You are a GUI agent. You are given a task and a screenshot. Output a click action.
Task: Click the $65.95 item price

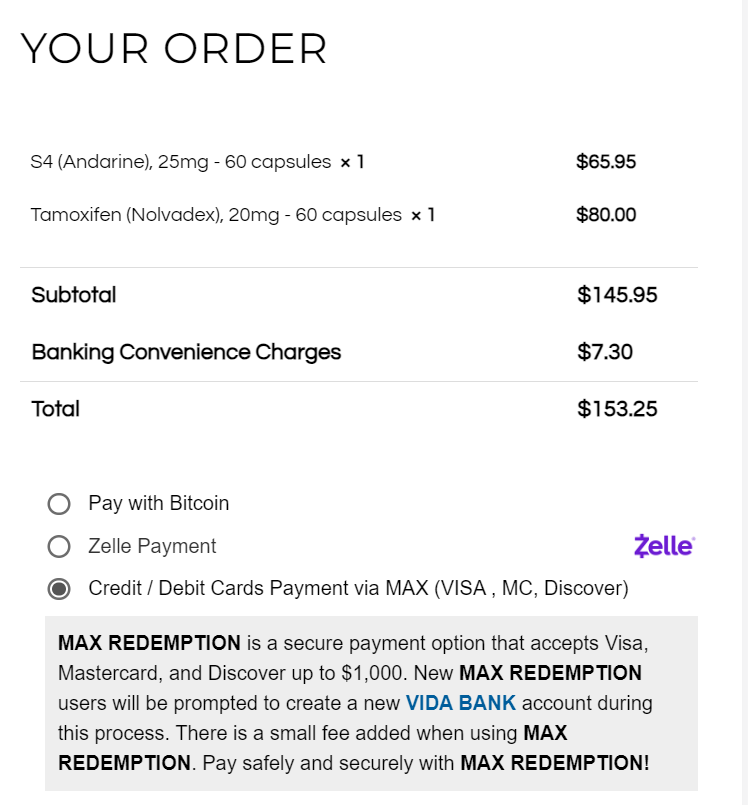tap(606, 161)
